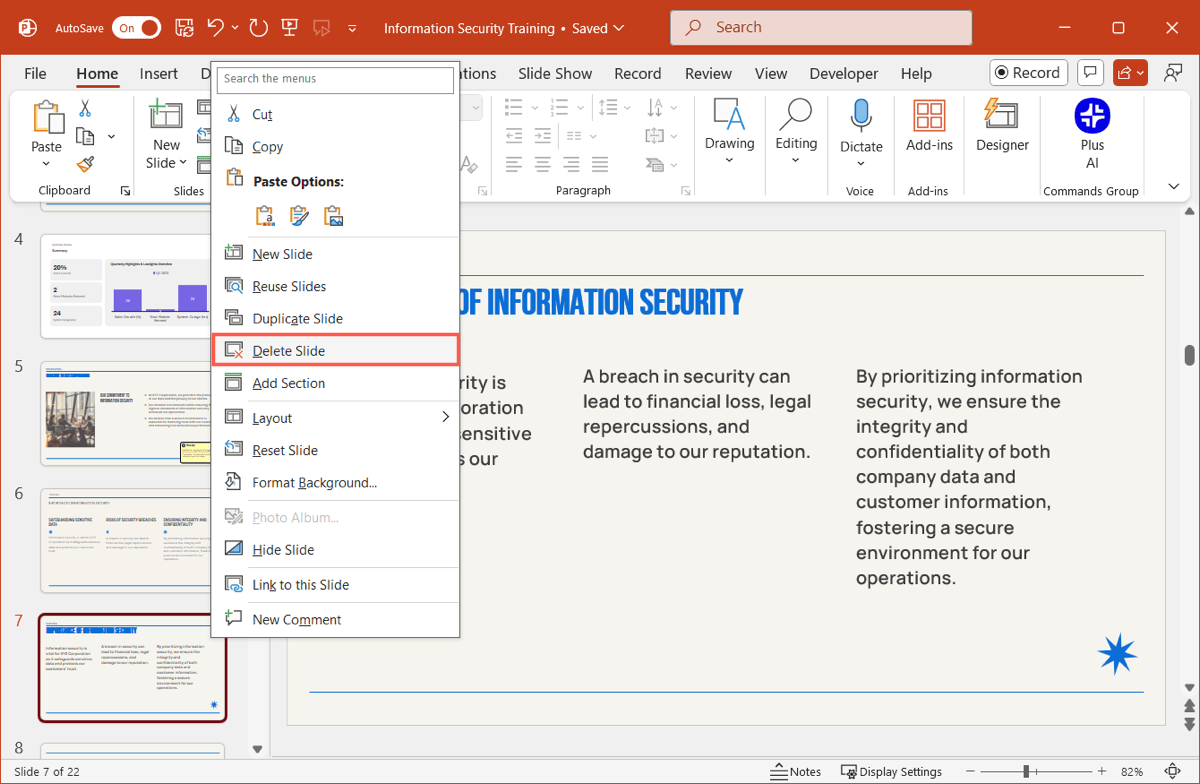Screen dimensions: 1200x784
Task: Adjust the zoom slider in status bar
Action: 1027,771
